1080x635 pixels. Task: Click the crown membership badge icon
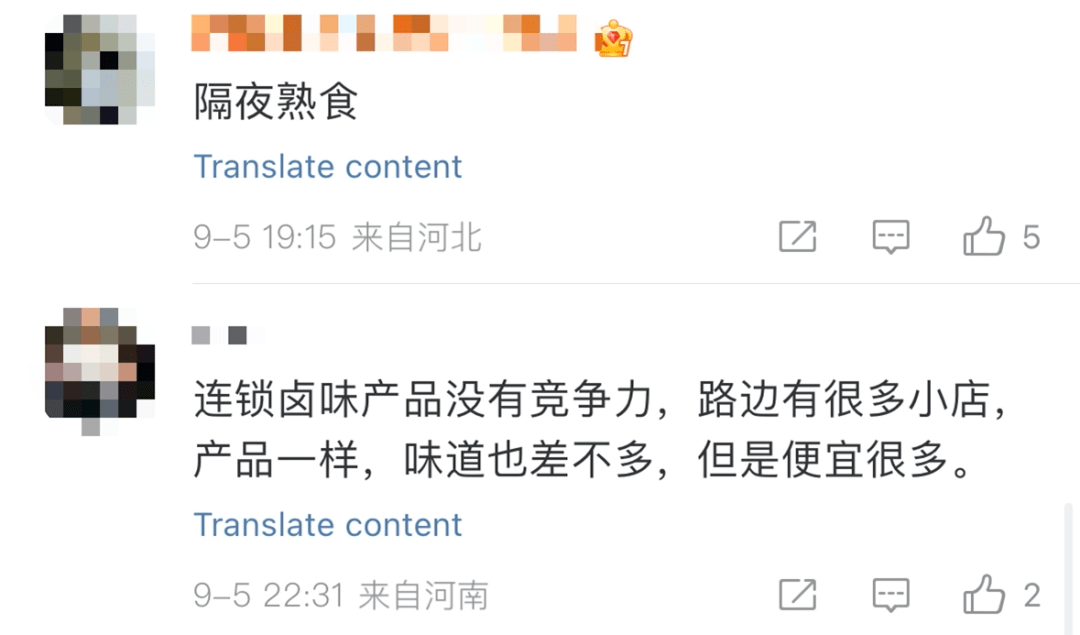(x=614, y=40)
